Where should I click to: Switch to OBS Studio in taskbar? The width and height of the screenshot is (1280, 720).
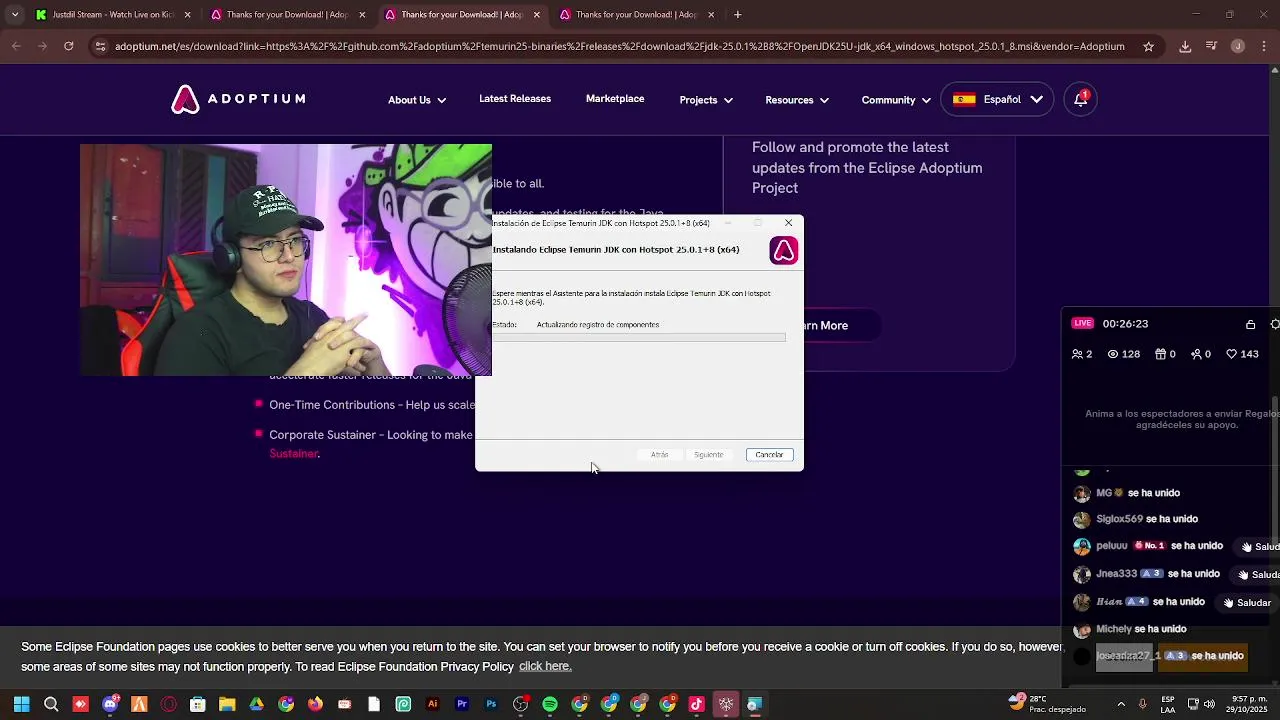tap(521, 704)
